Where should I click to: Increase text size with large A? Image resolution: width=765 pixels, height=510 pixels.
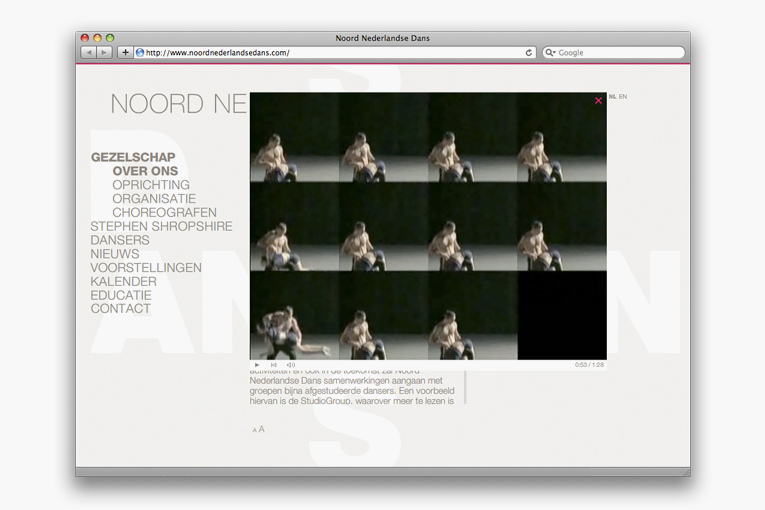[x=262, y=429]
